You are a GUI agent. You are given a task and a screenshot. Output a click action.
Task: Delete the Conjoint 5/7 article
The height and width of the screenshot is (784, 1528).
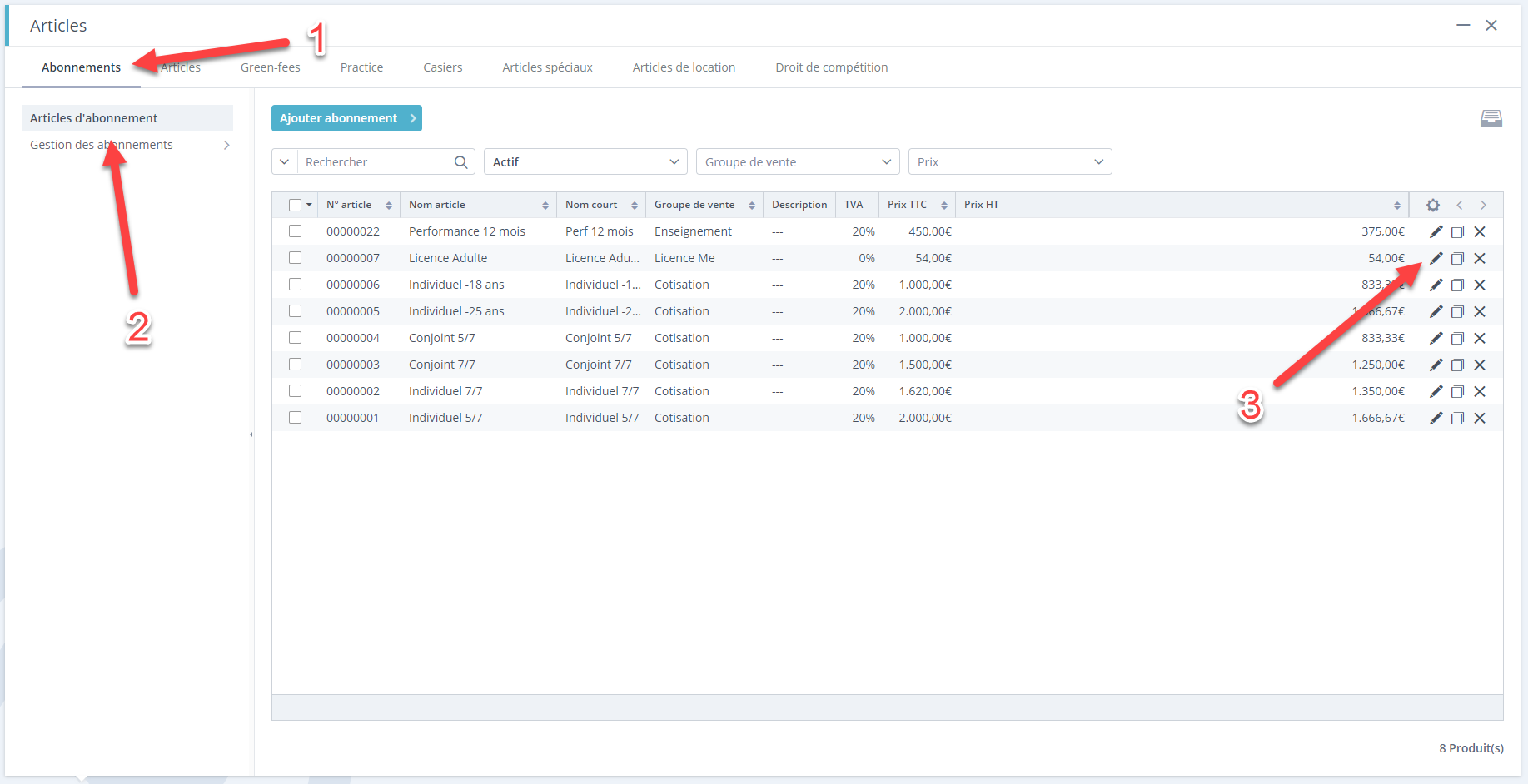(1480, 338)
